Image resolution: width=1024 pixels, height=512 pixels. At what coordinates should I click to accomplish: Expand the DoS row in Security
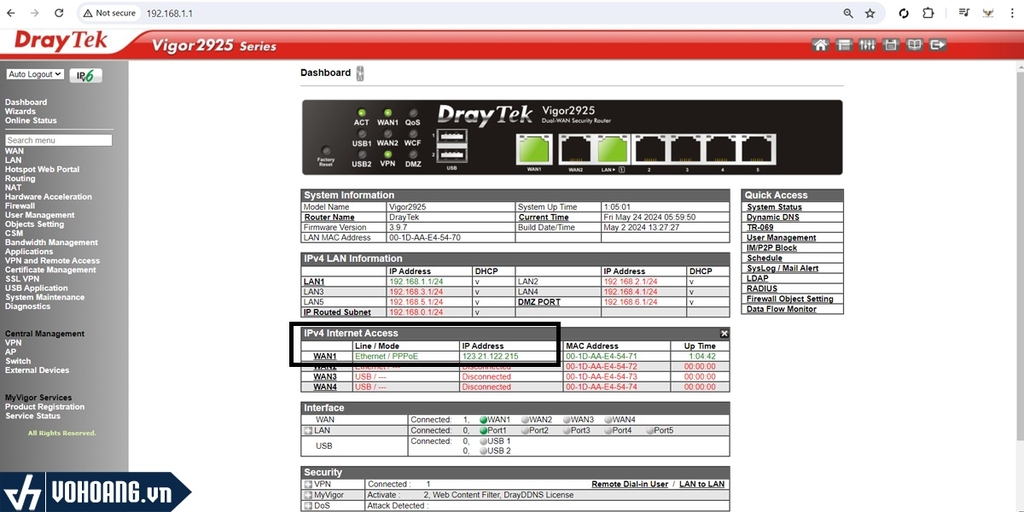pos(308,505)
